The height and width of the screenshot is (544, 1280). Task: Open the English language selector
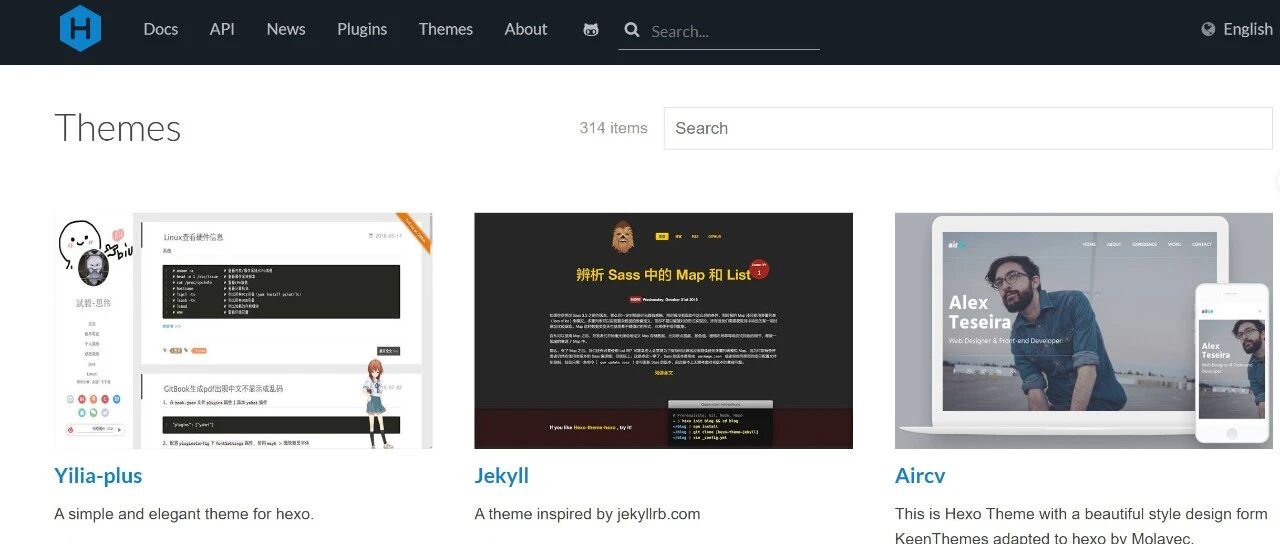1247,29
